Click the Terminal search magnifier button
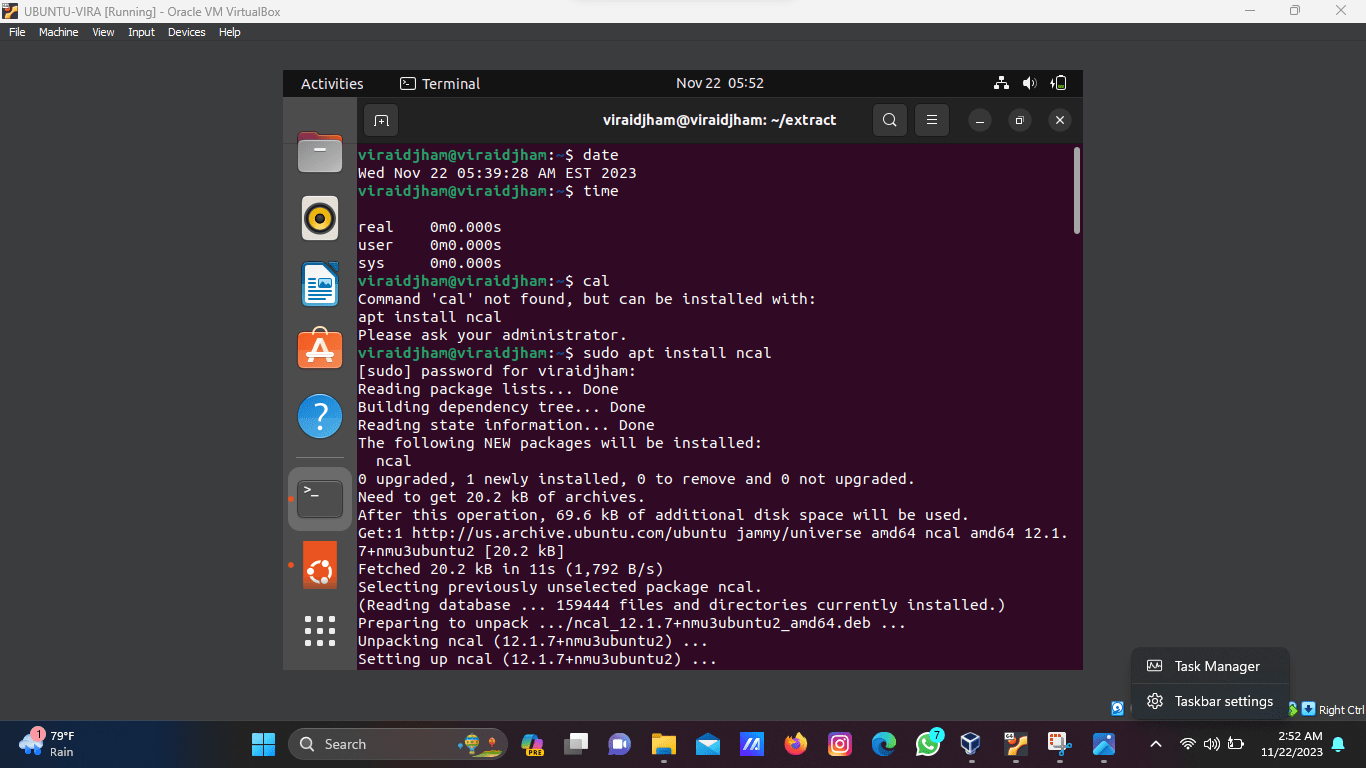This screenshot has height=768, width=1366. click(x=889, y=120)
